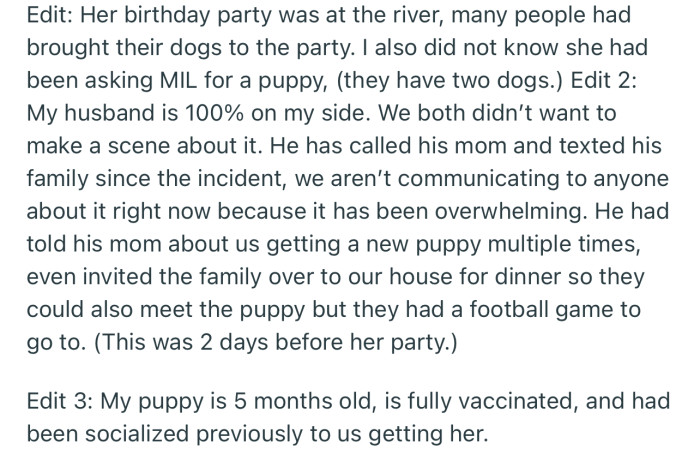Click the word "Edit:" at the start
Screen dimensions: 700x455
click(x=50, y=15)
